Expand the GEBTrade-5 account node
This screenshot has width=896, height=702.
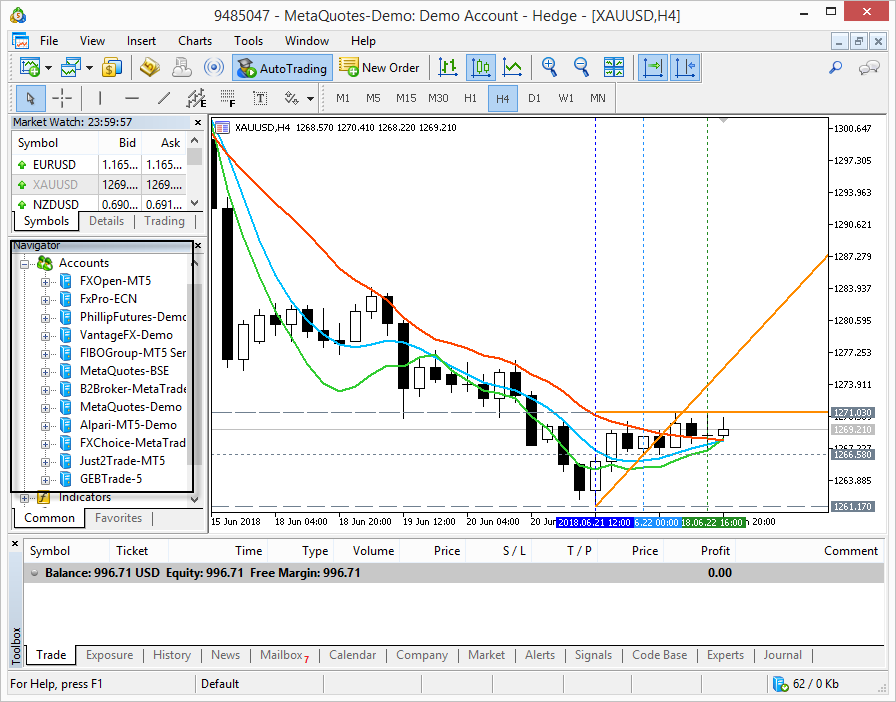coord(45,480)
